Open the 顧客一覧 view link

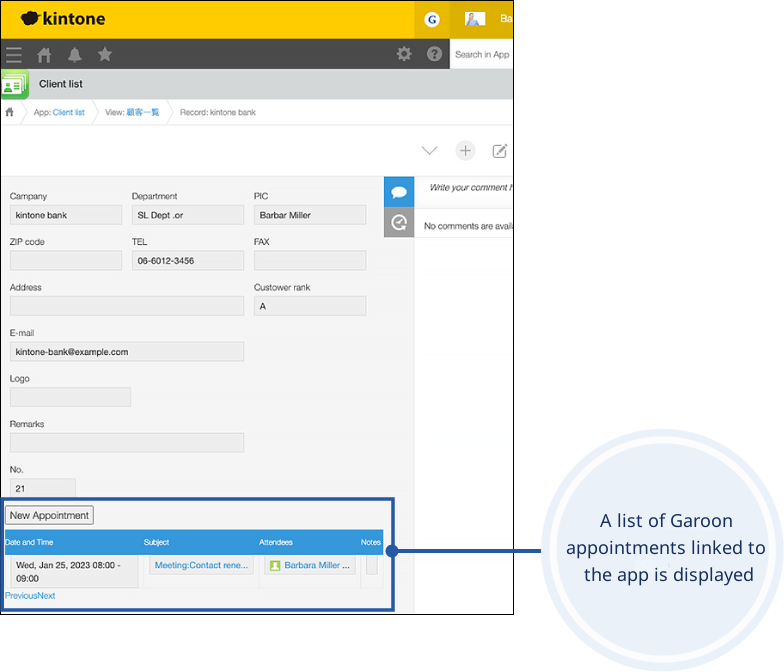[x=142, y=112]
